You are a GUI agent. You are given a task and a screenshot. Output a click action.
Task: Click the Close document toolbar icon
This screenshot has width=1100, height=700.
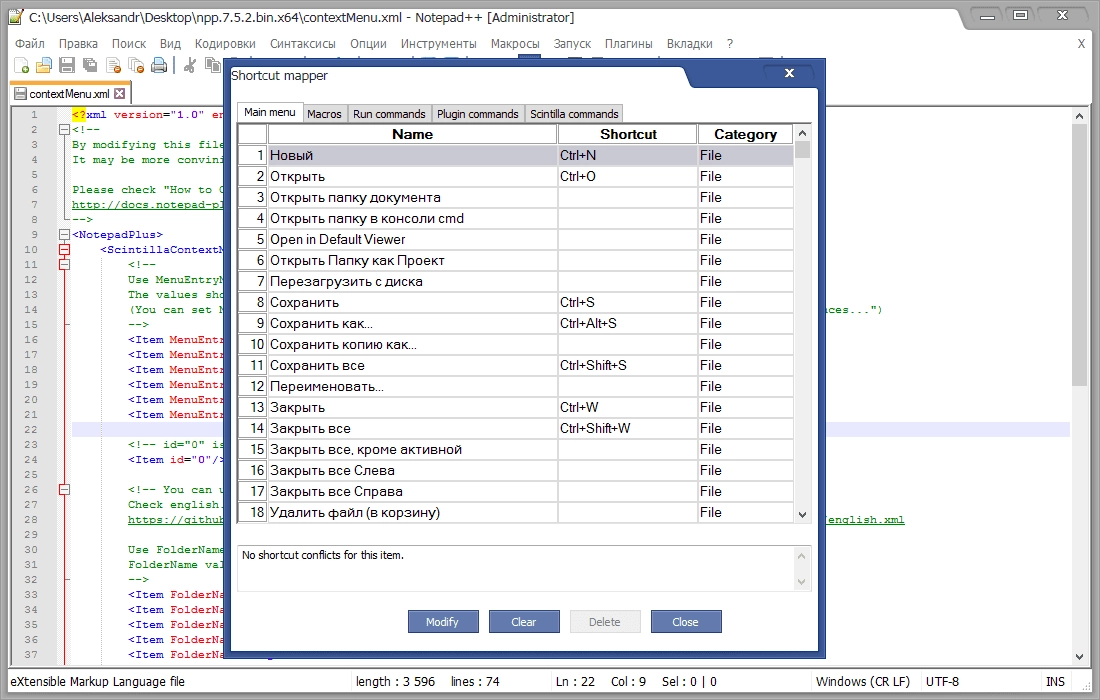point(113,66)
